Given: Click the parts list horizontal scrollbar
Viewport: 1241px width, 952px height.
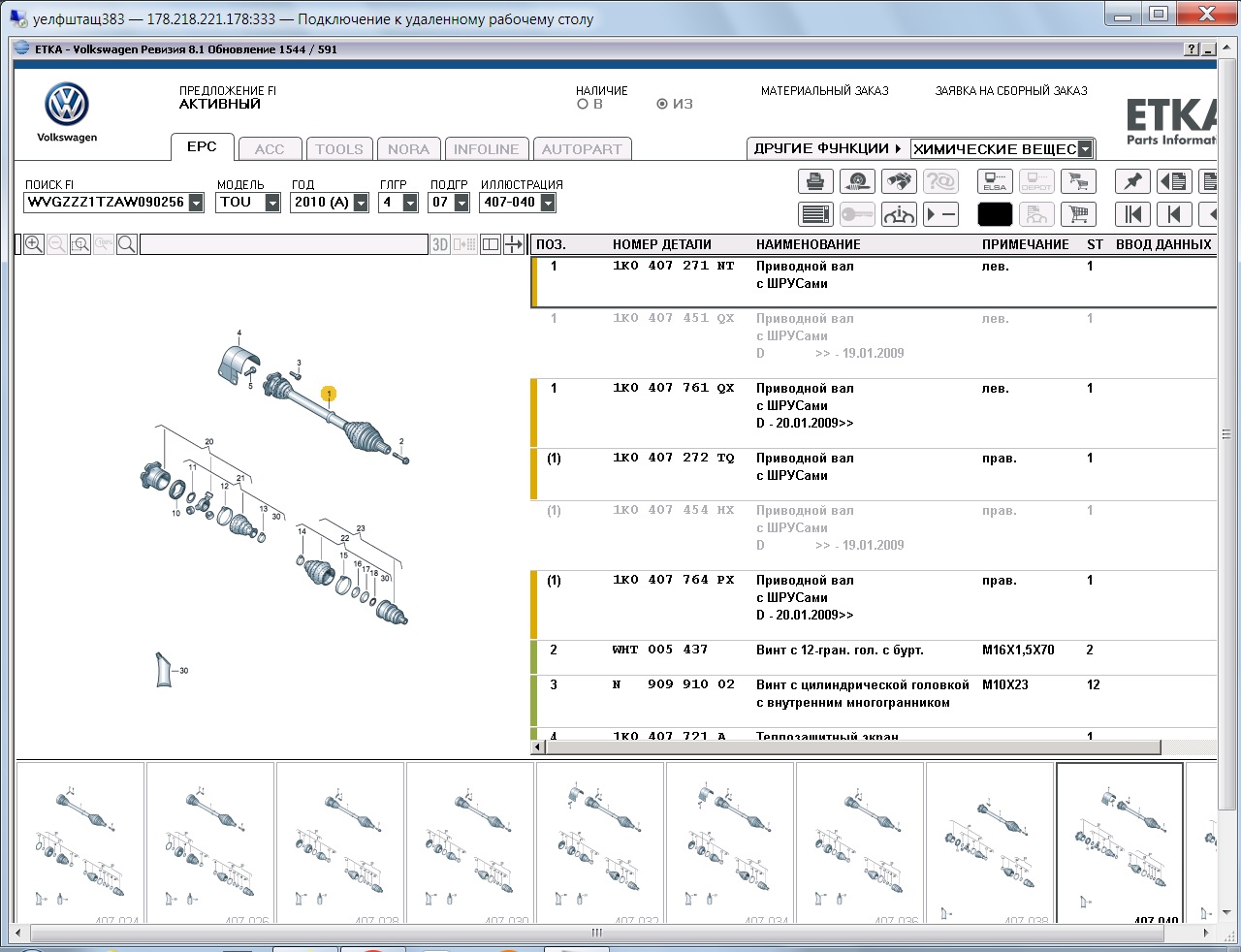Looking at the screenshot, I should click(852, 747).
